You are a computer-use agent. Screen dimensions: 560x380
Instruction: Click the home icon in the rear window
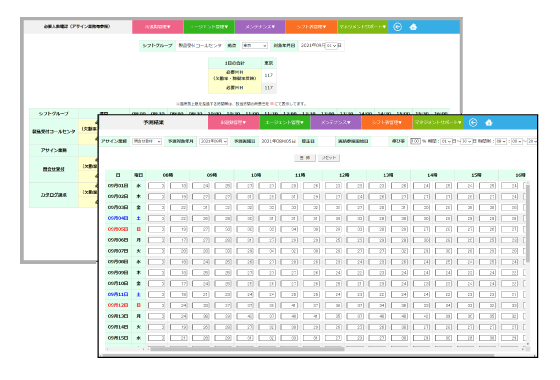pos(413,27)
